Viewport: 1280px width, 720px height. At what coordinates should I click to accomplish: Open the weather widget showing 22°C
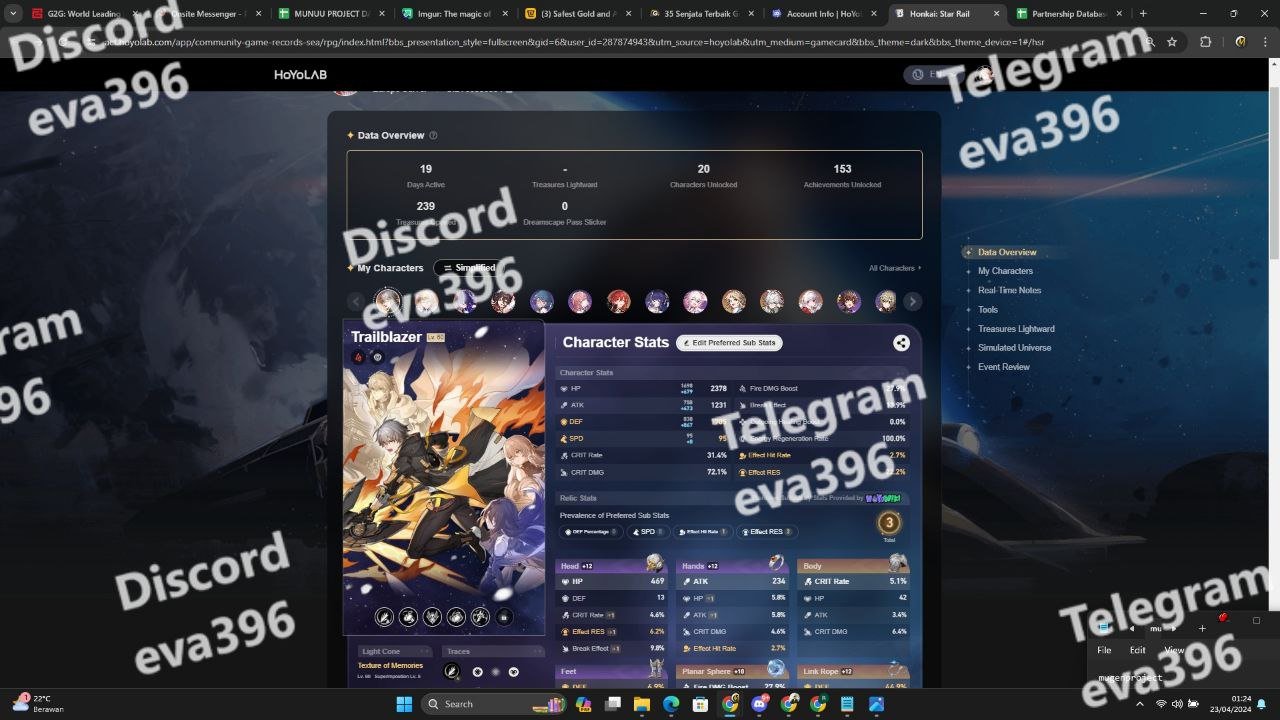(36, 704)
